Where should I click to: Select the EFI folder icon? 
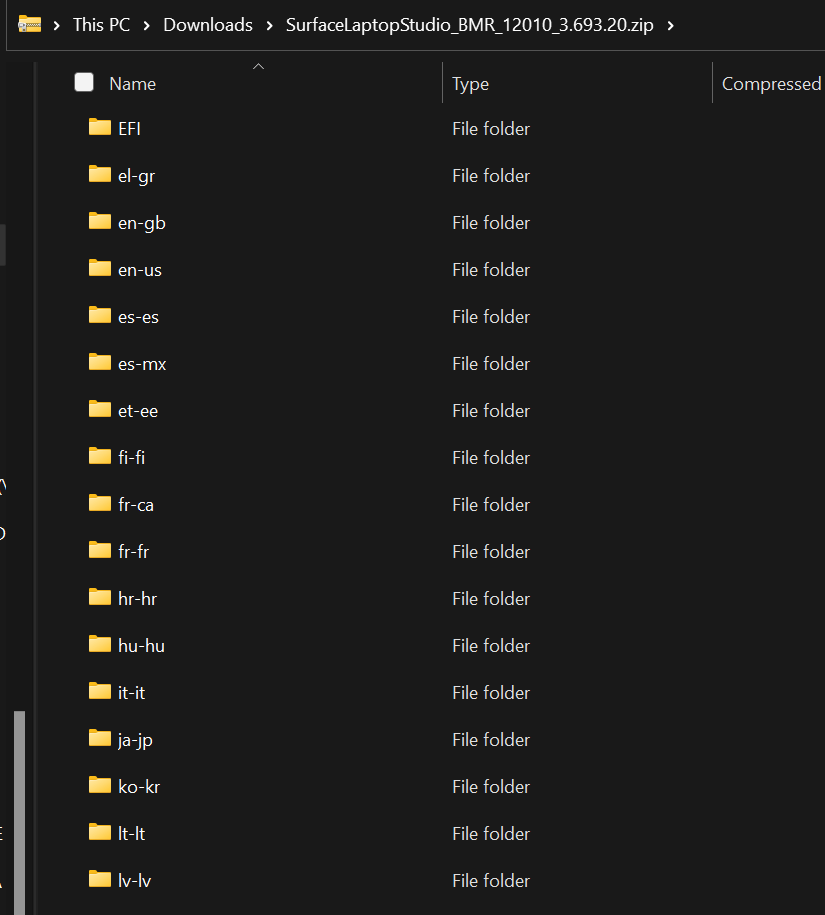(x=100, y=127)
